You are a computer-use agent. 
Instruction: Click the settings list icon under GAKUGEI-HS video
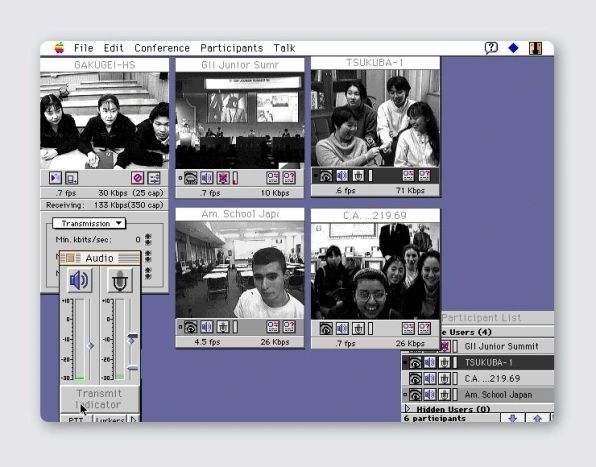point(154,178)
